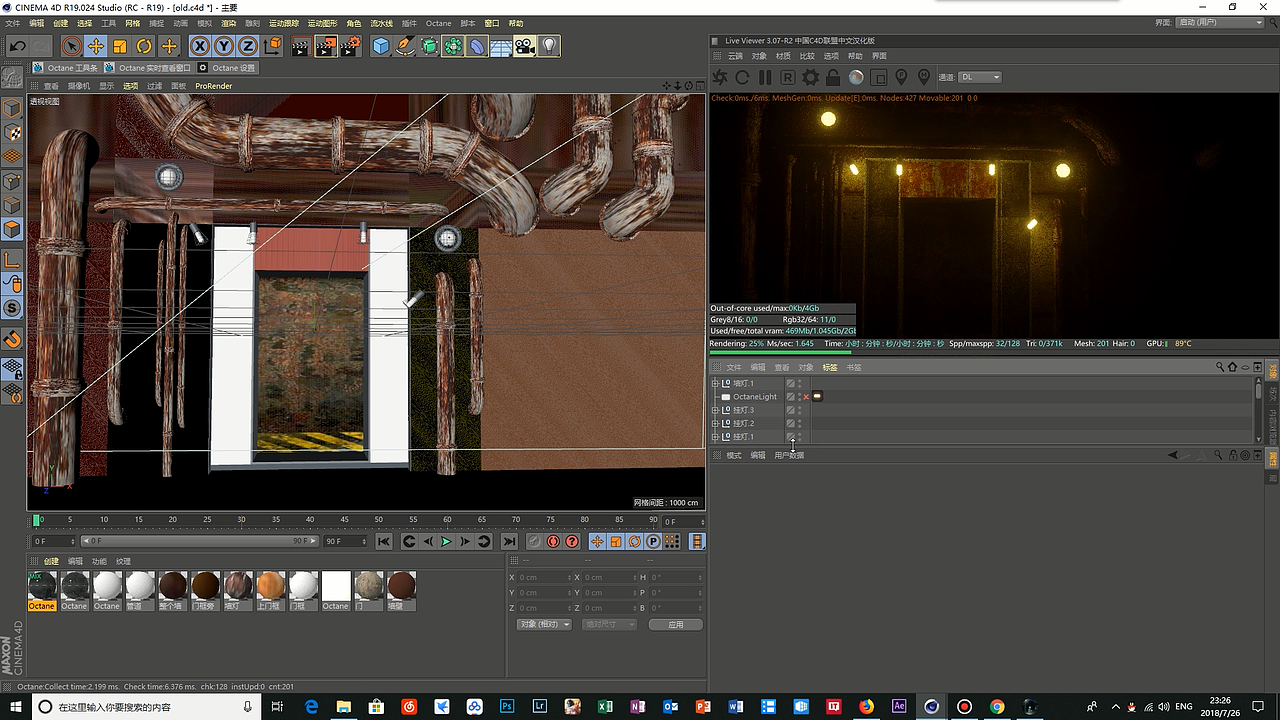Activate the Move tool in top toolbar
This screenshot has height=720, width=1280.
(96, 46)
